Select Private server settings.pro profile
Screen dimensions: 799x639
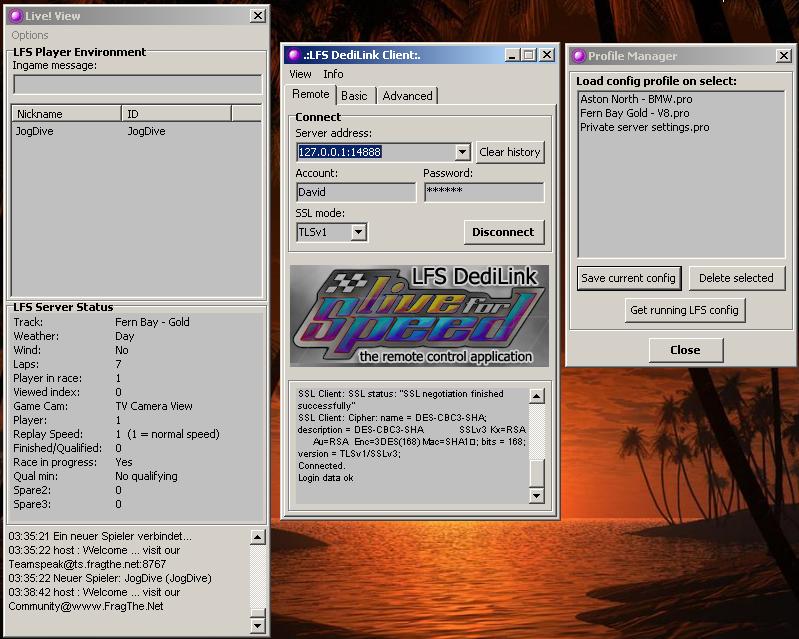pos(645,127)
